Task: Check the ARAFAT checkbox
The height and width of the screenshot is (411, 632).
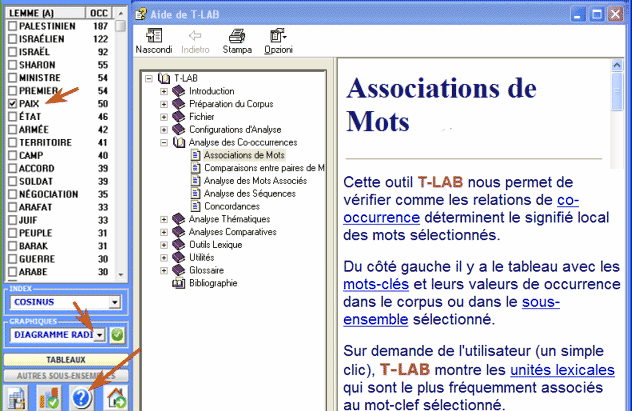Action: coord(12,207)
